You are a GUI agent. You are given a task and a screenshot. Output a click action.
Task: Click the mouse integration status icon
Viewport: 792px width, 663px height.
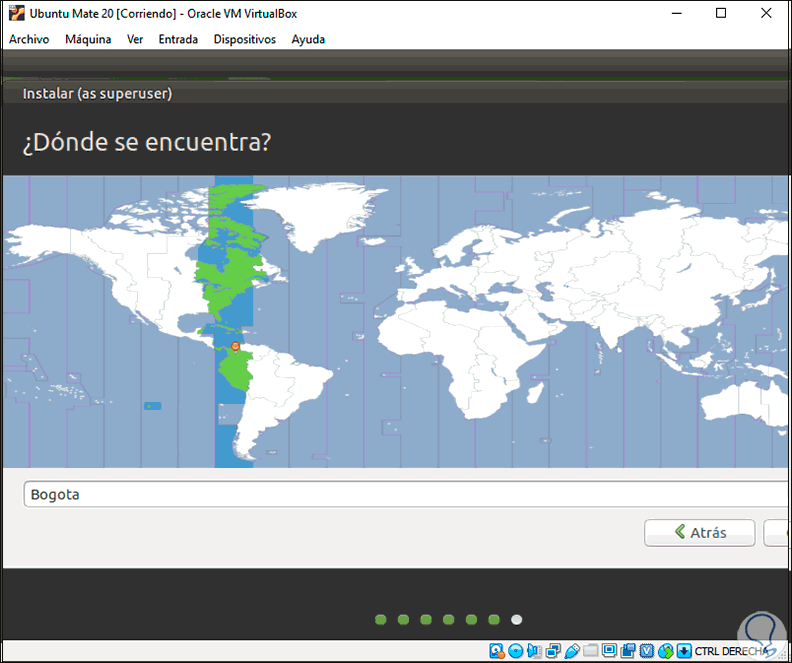tap(665, 651)
